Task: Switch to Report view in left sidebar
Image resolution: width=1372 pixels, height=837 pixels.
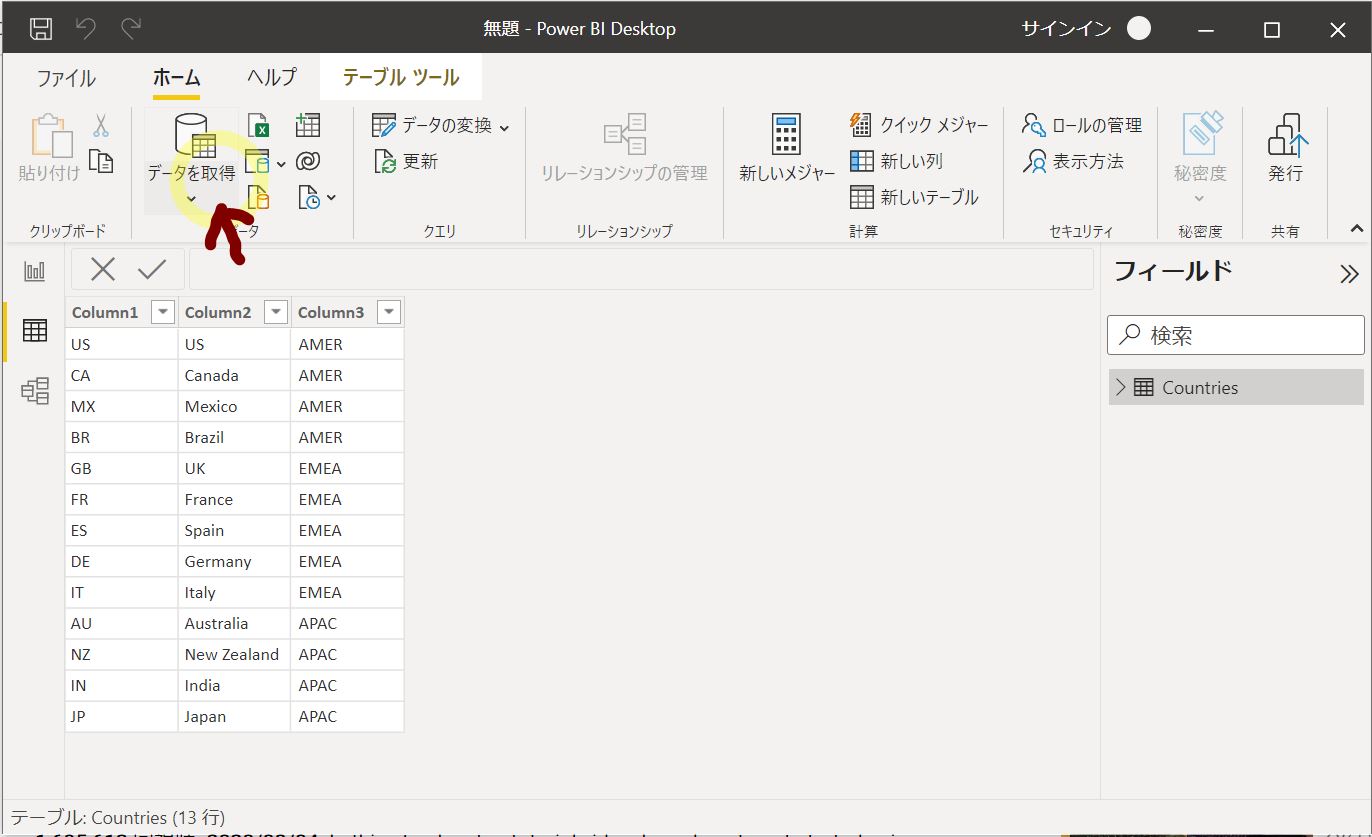Action: pyautogui.click(x=35, y=272)
